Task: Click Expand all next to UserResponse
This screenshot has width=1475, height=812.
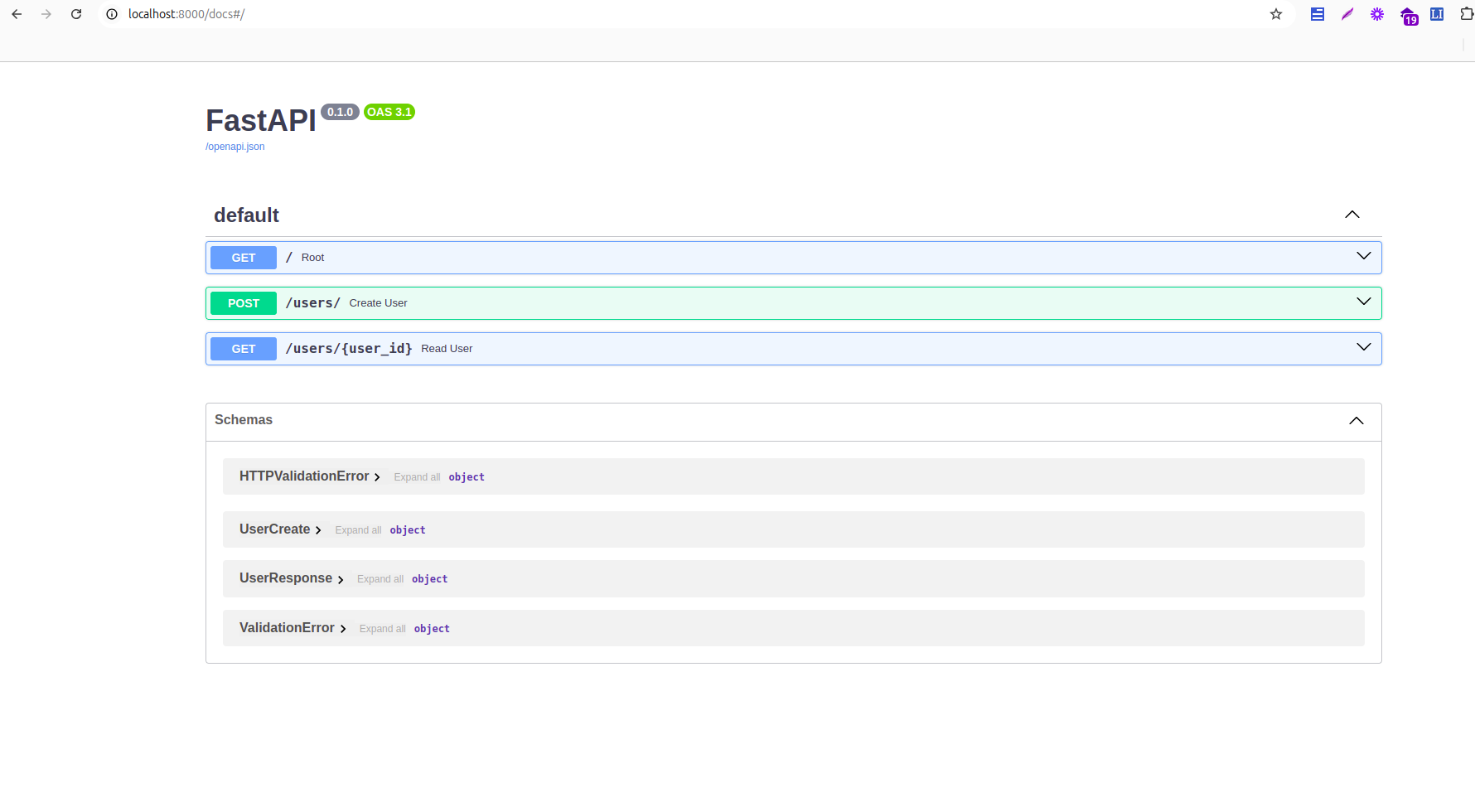Action: coord(380,579)
